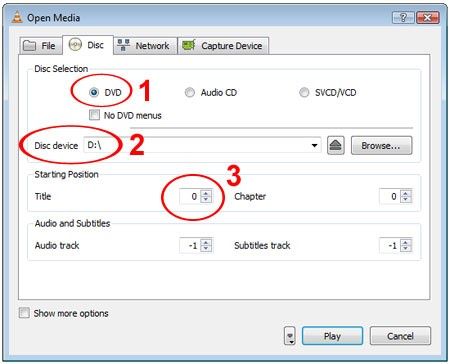
Task: Click the eject disc icon button
Action: coord(336,146)
